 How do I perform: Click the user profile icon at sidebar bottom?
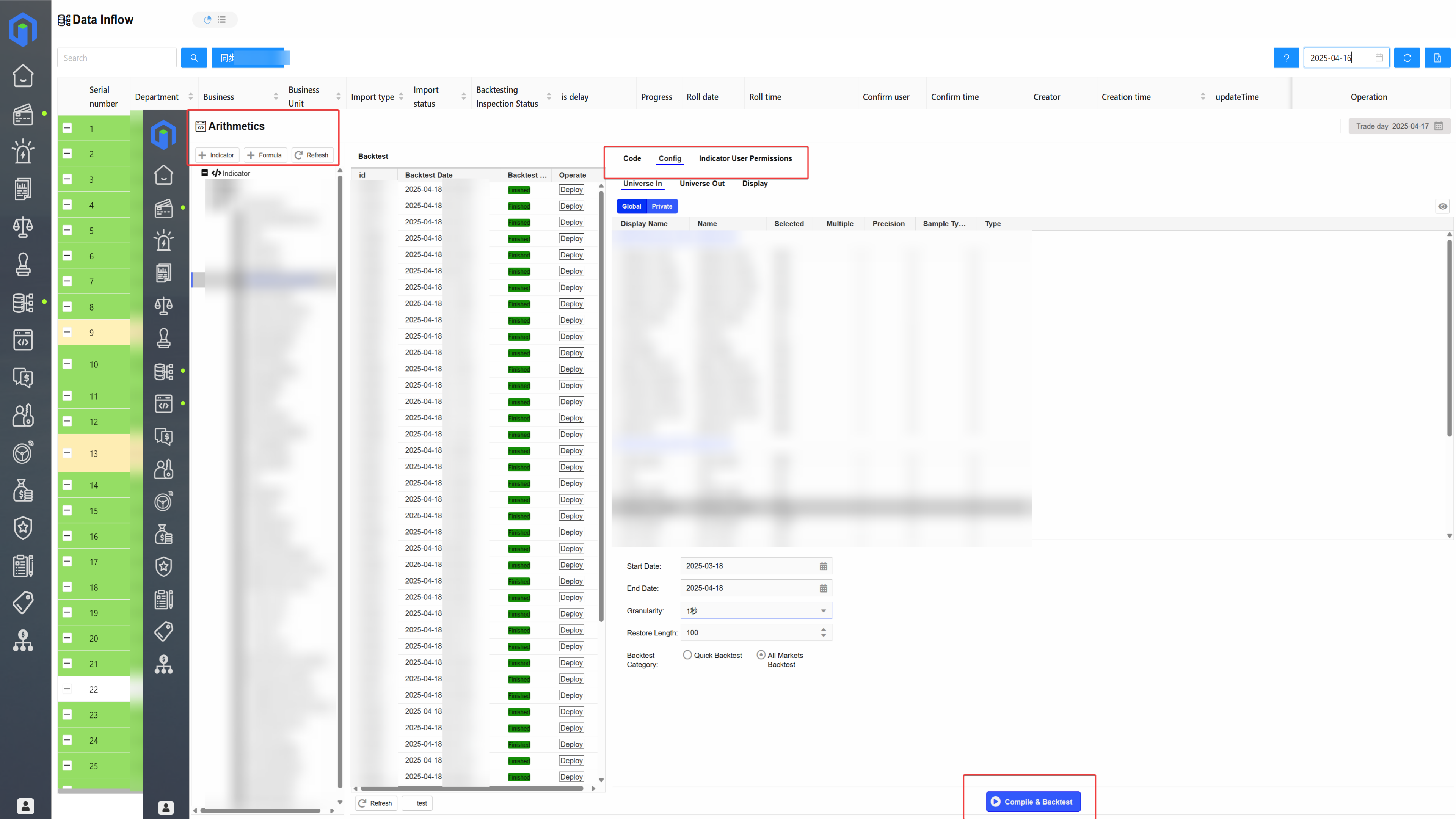[x=25, y=805]
